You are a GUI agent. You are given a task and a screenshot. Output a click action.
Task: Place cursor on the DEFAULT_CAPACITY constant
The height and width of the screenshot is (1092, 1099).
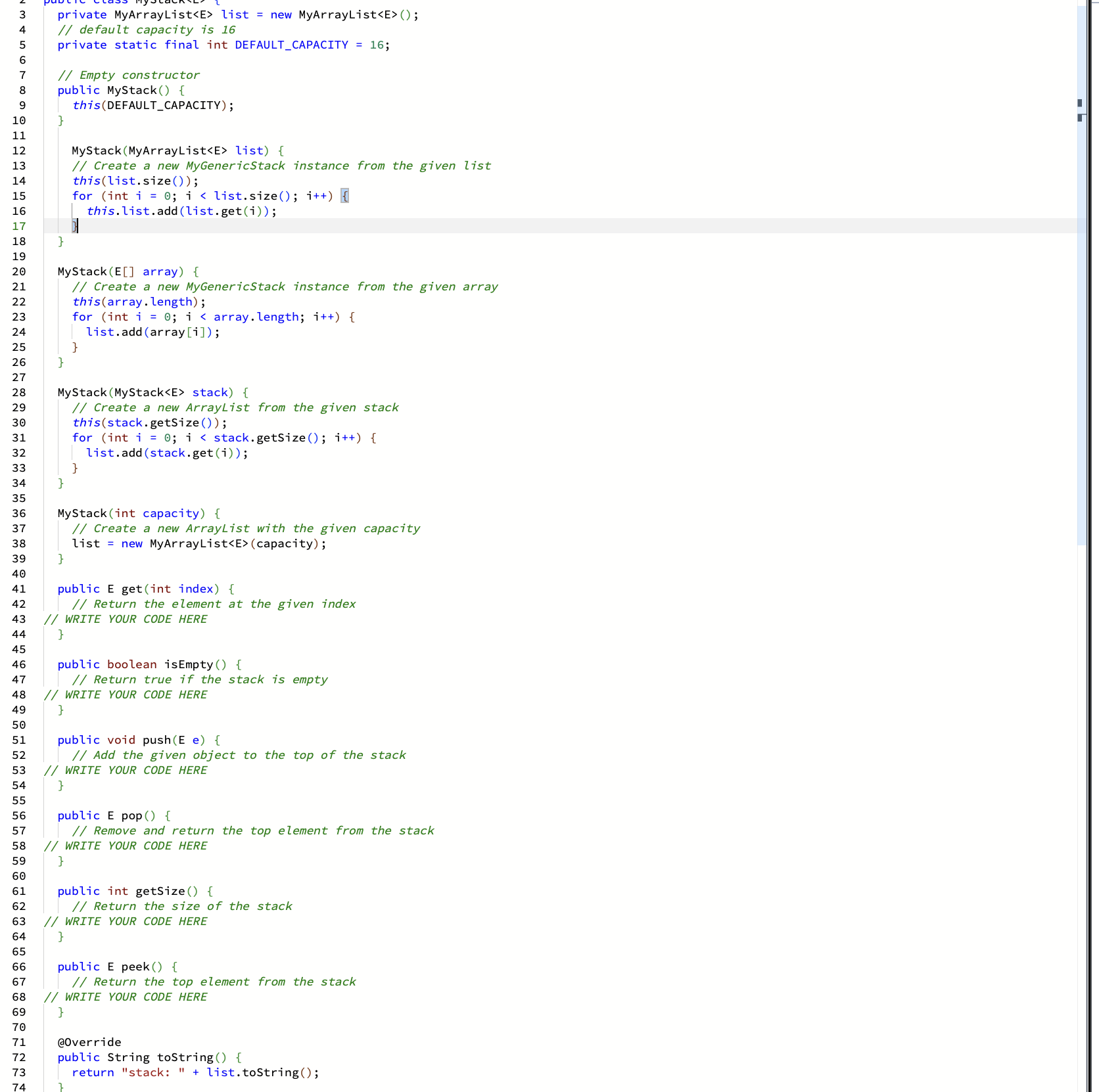click(x=291, y=45)
